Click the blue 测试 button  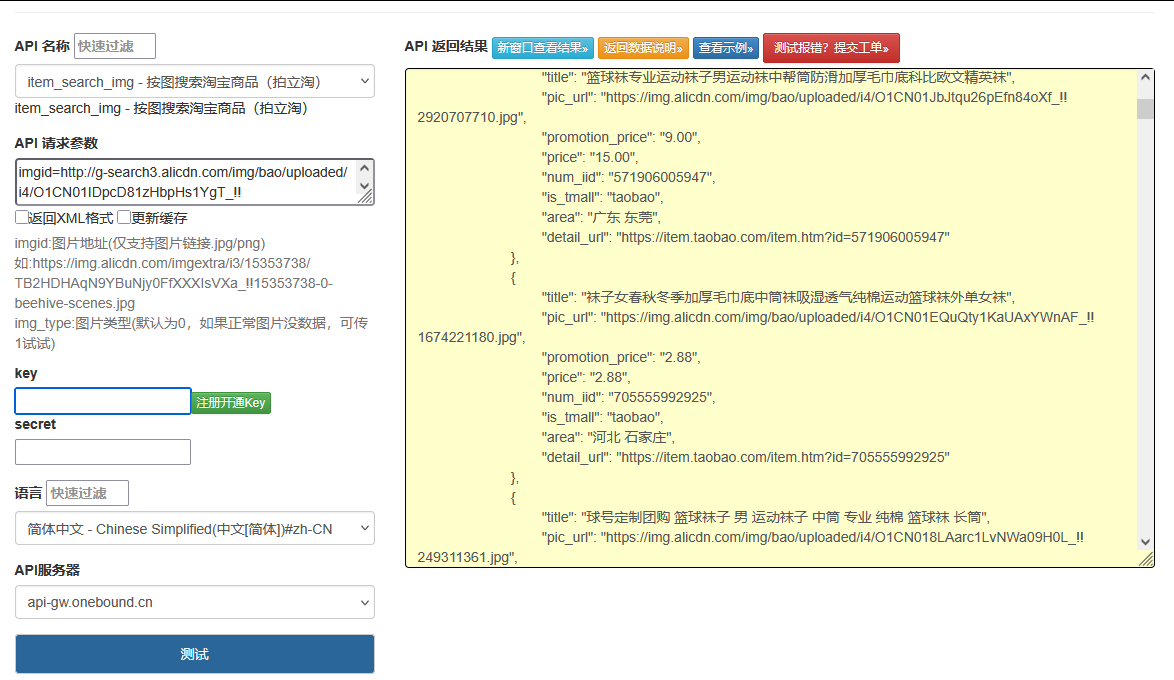click(194, 653)
